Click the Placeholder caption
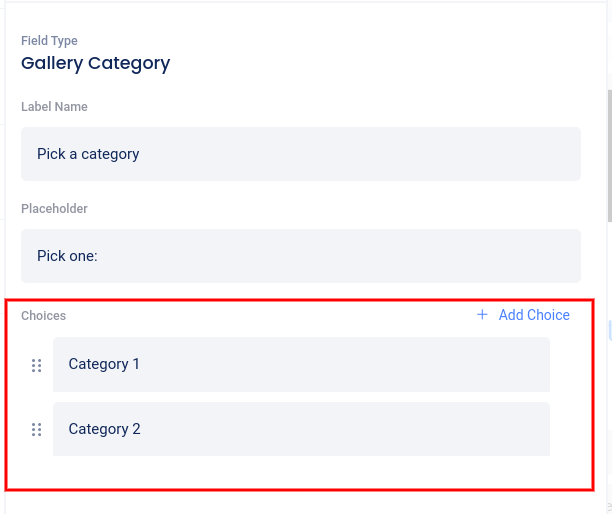 tap(54, 209)
